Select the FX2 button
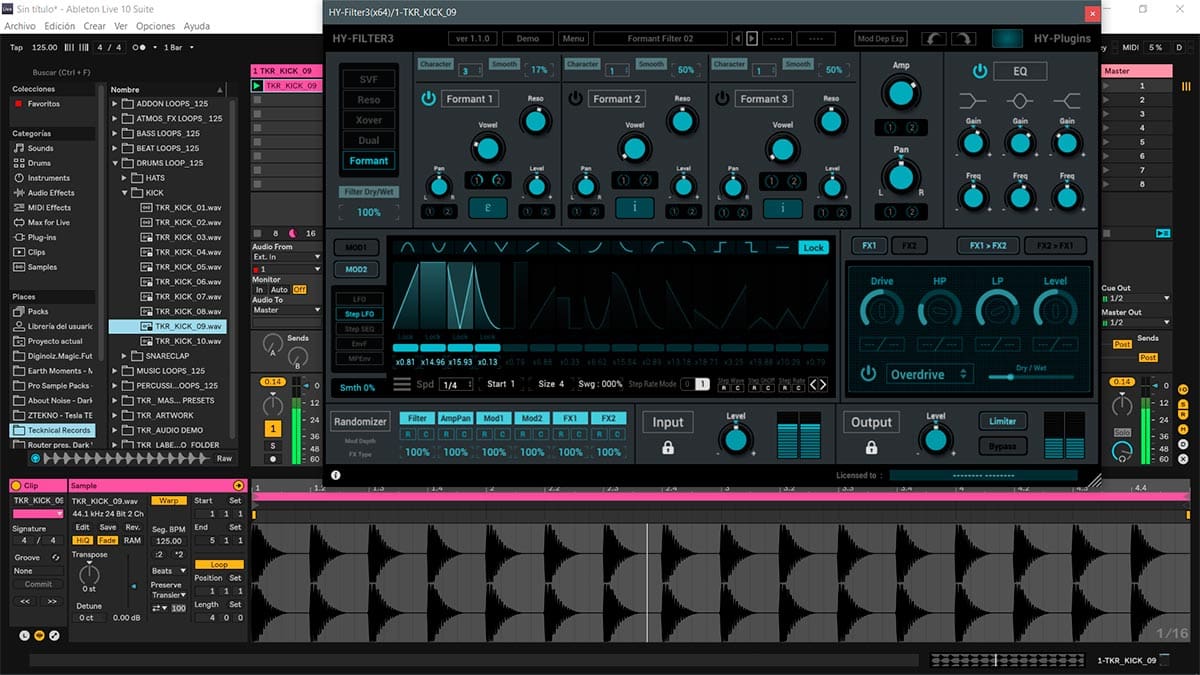 point(909,246)
